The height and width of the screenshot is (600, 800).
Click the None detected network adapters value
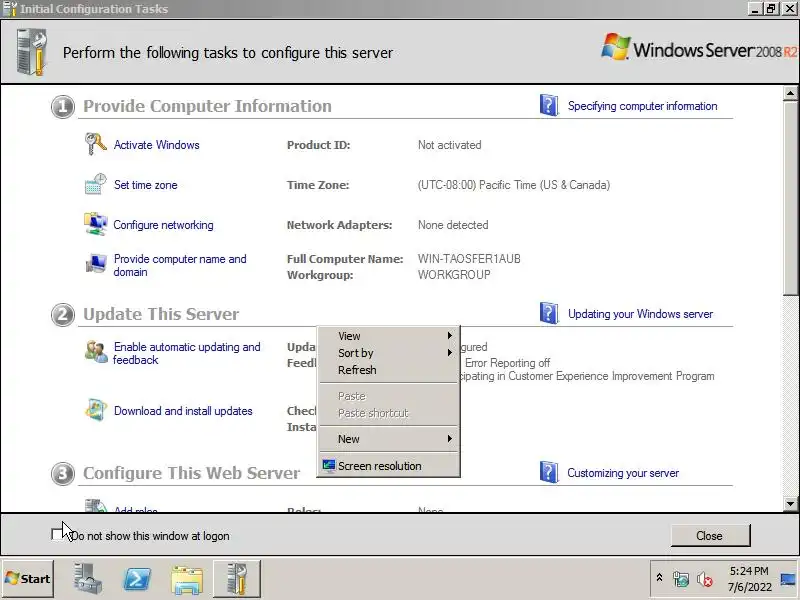[453, 225]
